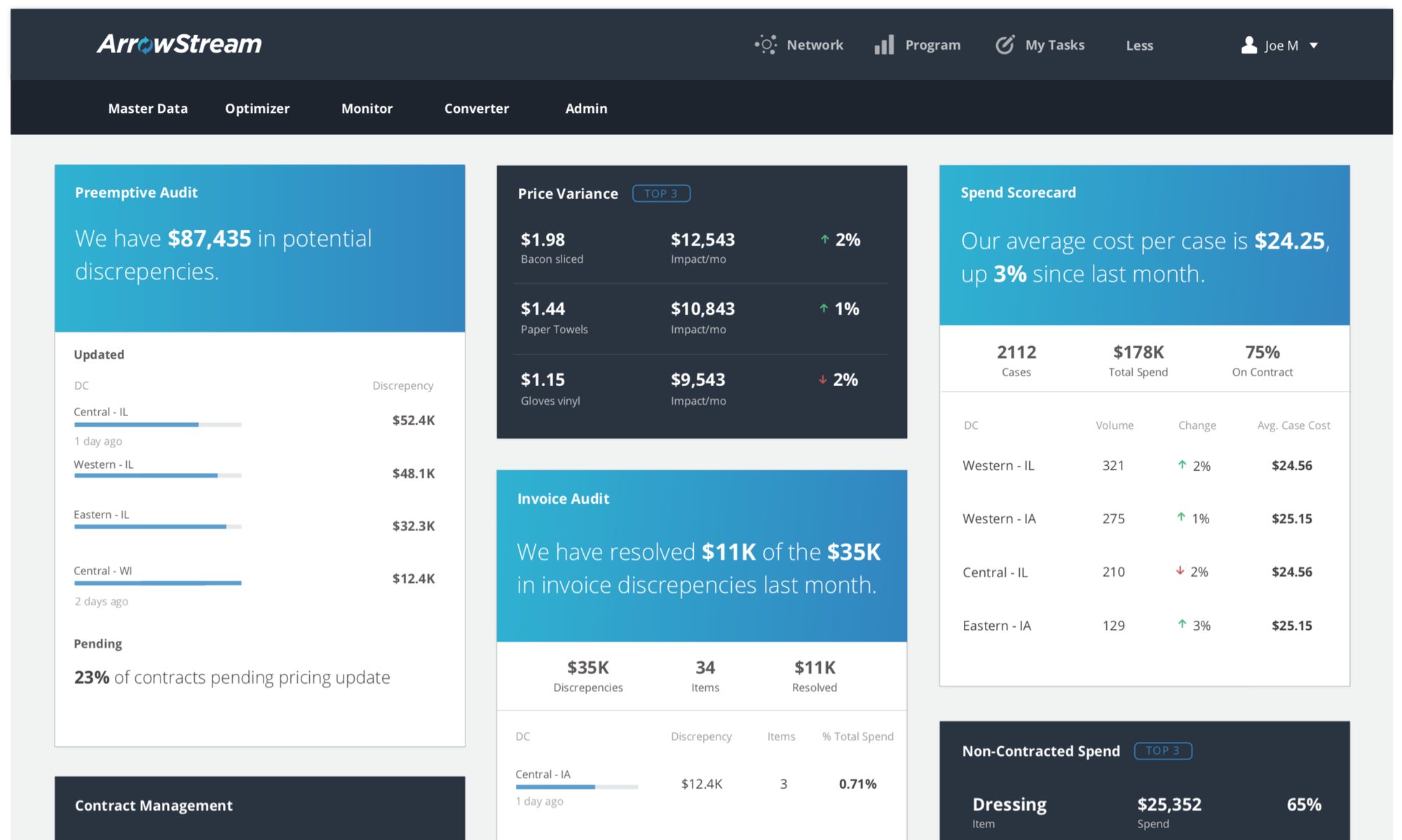Click the Preemptive Audit card title

(136, 193)
